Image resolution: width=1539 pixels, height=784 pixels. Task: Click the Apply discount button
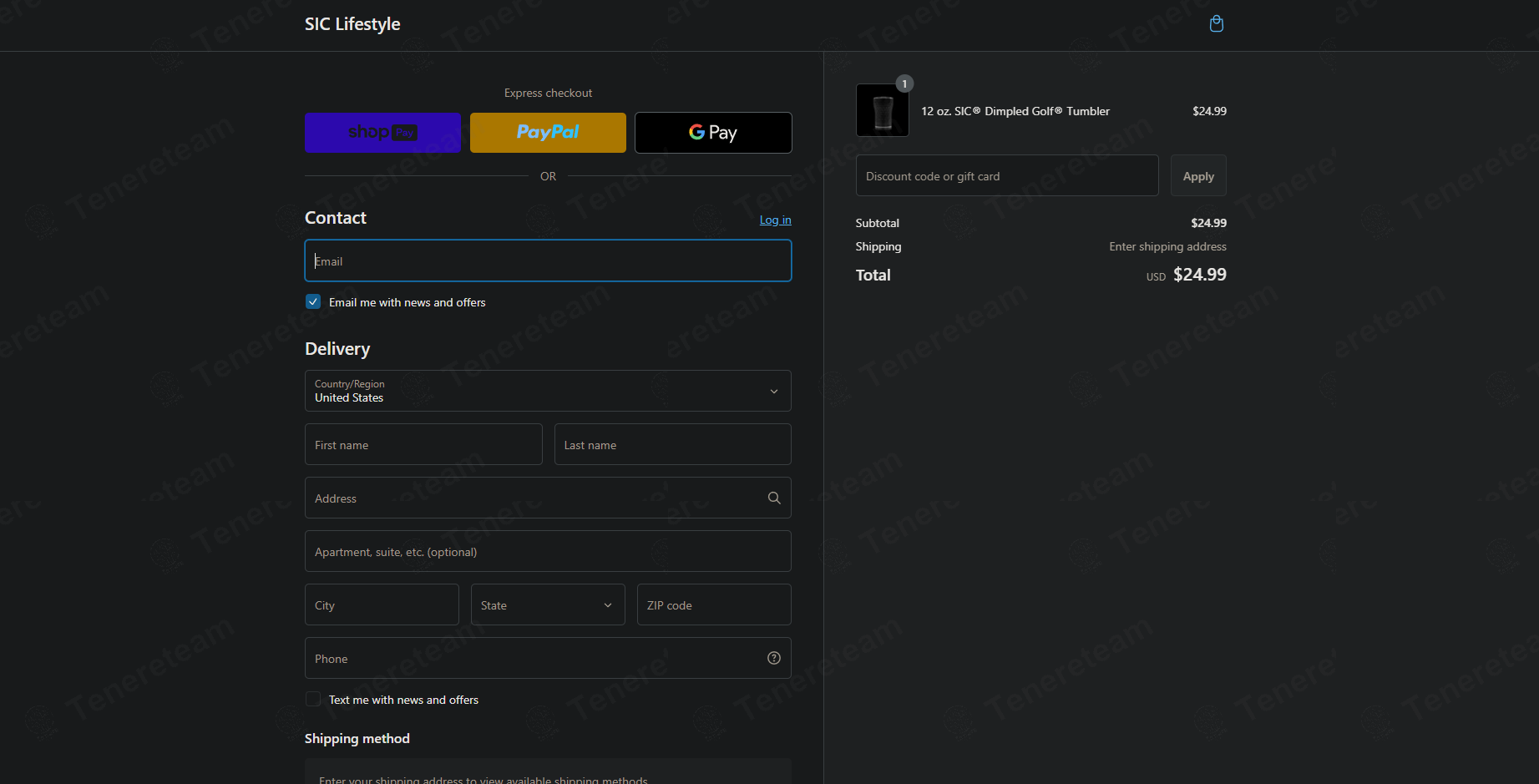[x=1198, y=175]
